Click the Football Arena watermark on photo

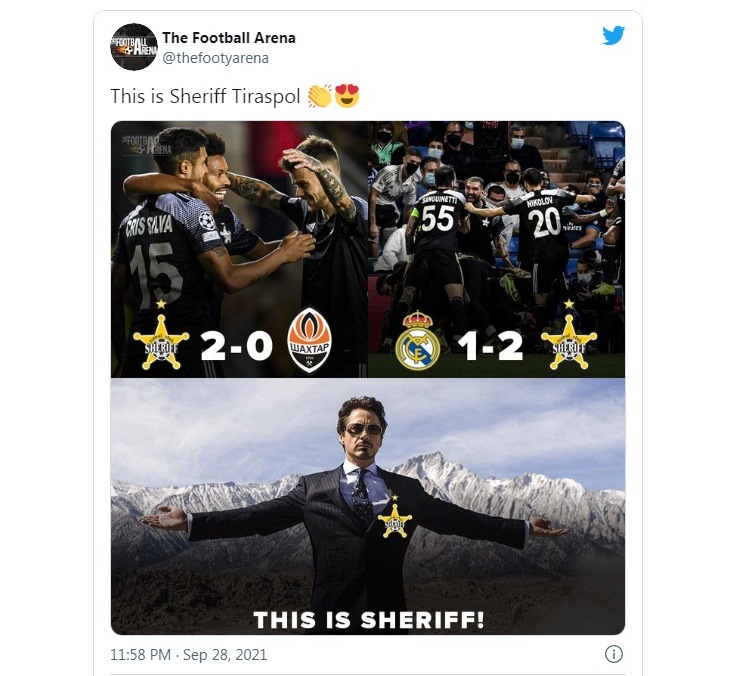147,145
